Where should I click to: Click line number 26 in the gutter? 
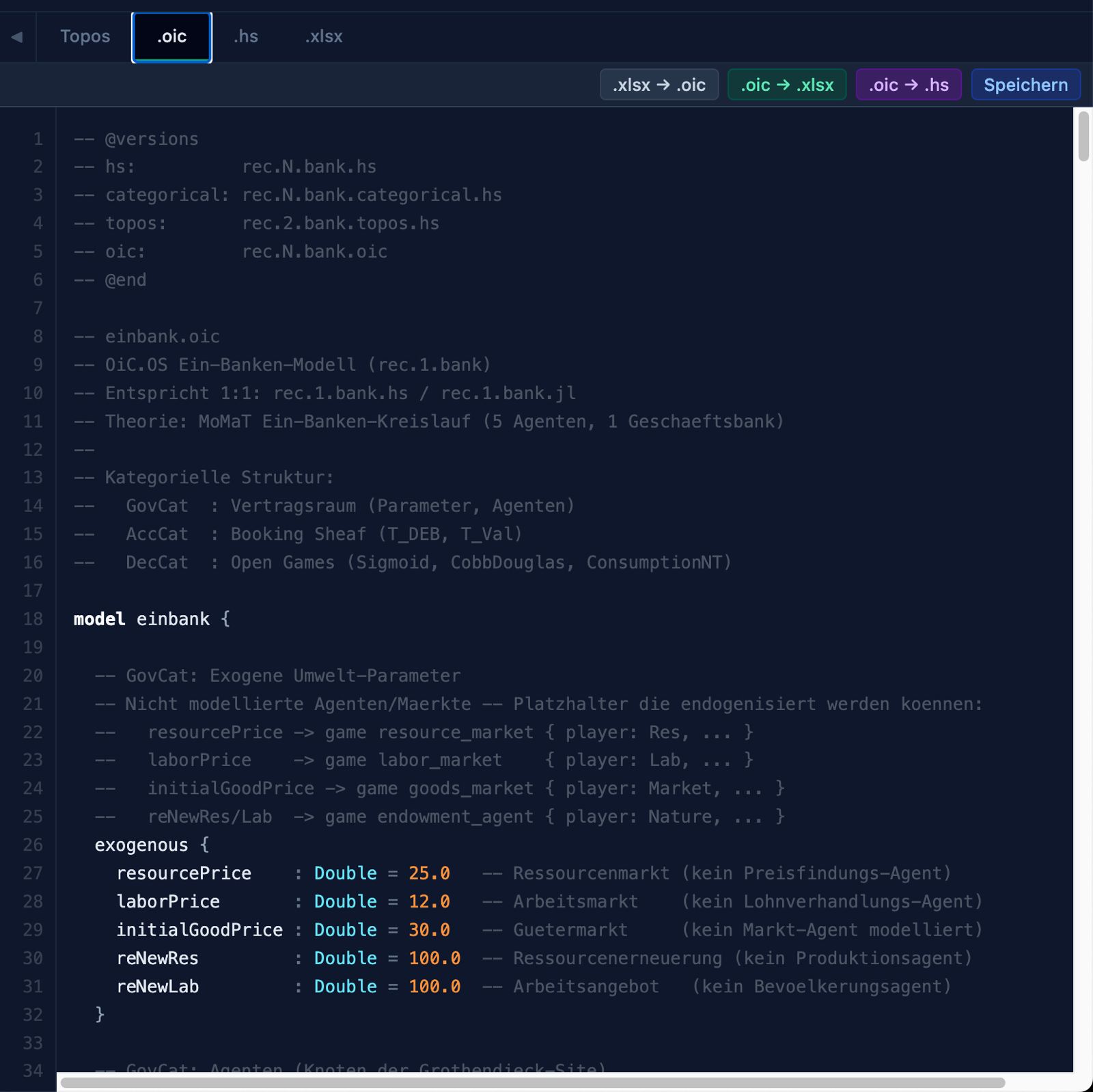[33, 845]
